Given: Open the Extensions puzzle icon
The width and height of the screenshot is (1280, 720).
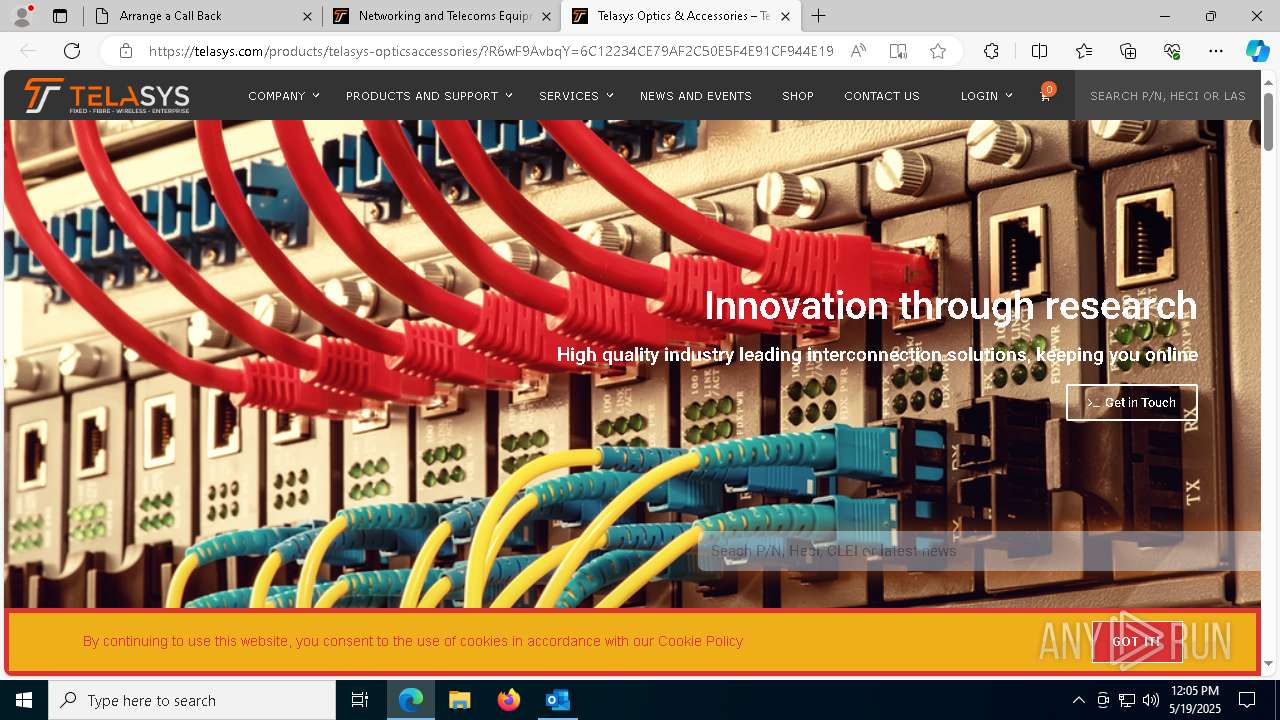Looking at the screenshot, I should point(991,51).
